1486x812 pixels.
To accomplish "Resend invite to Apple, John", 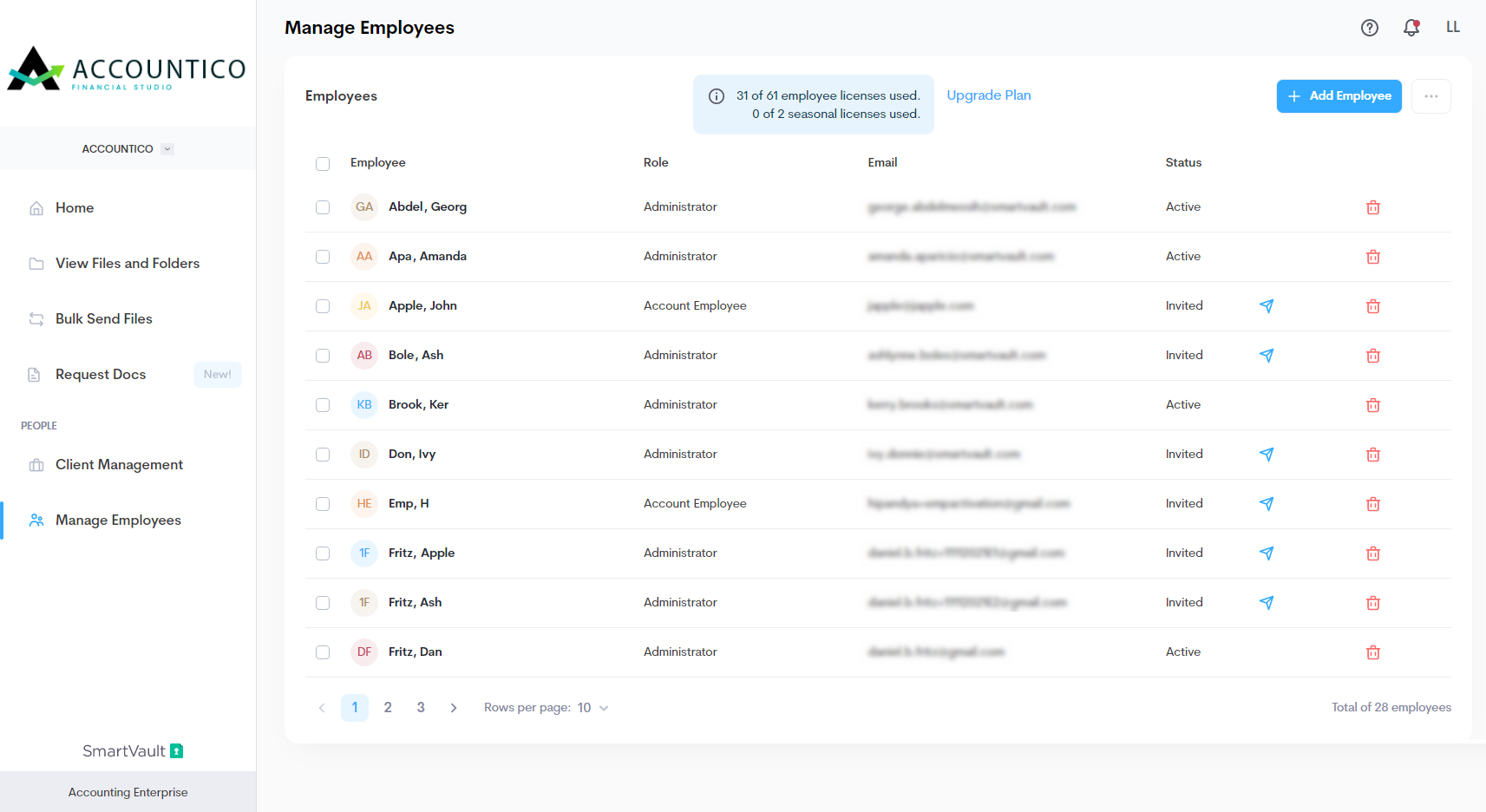I will pyautogui.click(x=1266, y=306).
